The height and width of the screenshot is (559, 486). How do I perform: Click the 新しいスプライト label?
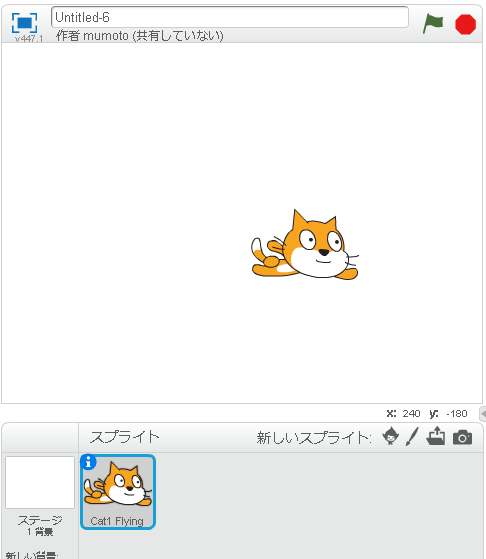pyautogui.click(x=314, y=438)
